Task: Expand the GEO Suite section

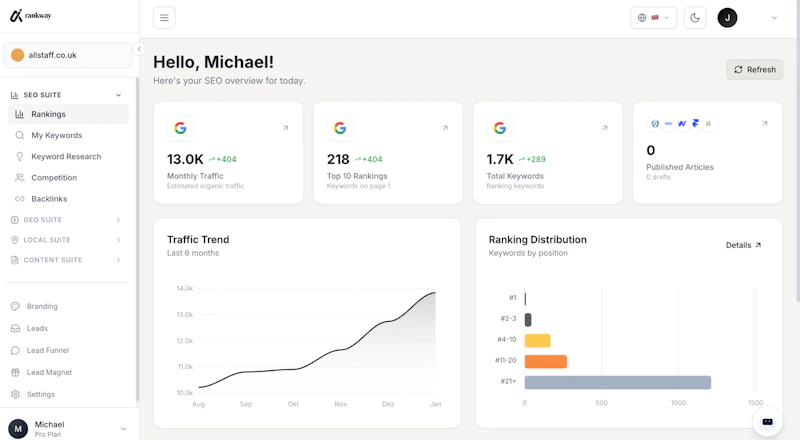Action: tap(66, 220)
